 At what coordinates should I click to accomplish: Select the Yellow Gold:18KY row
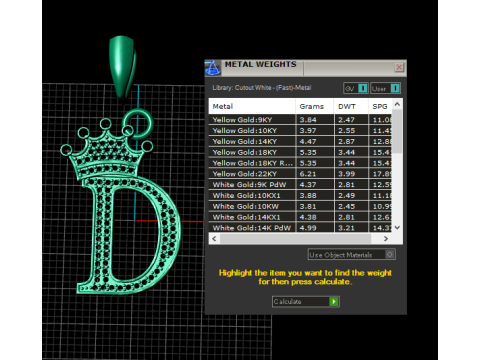pos(300,152)
